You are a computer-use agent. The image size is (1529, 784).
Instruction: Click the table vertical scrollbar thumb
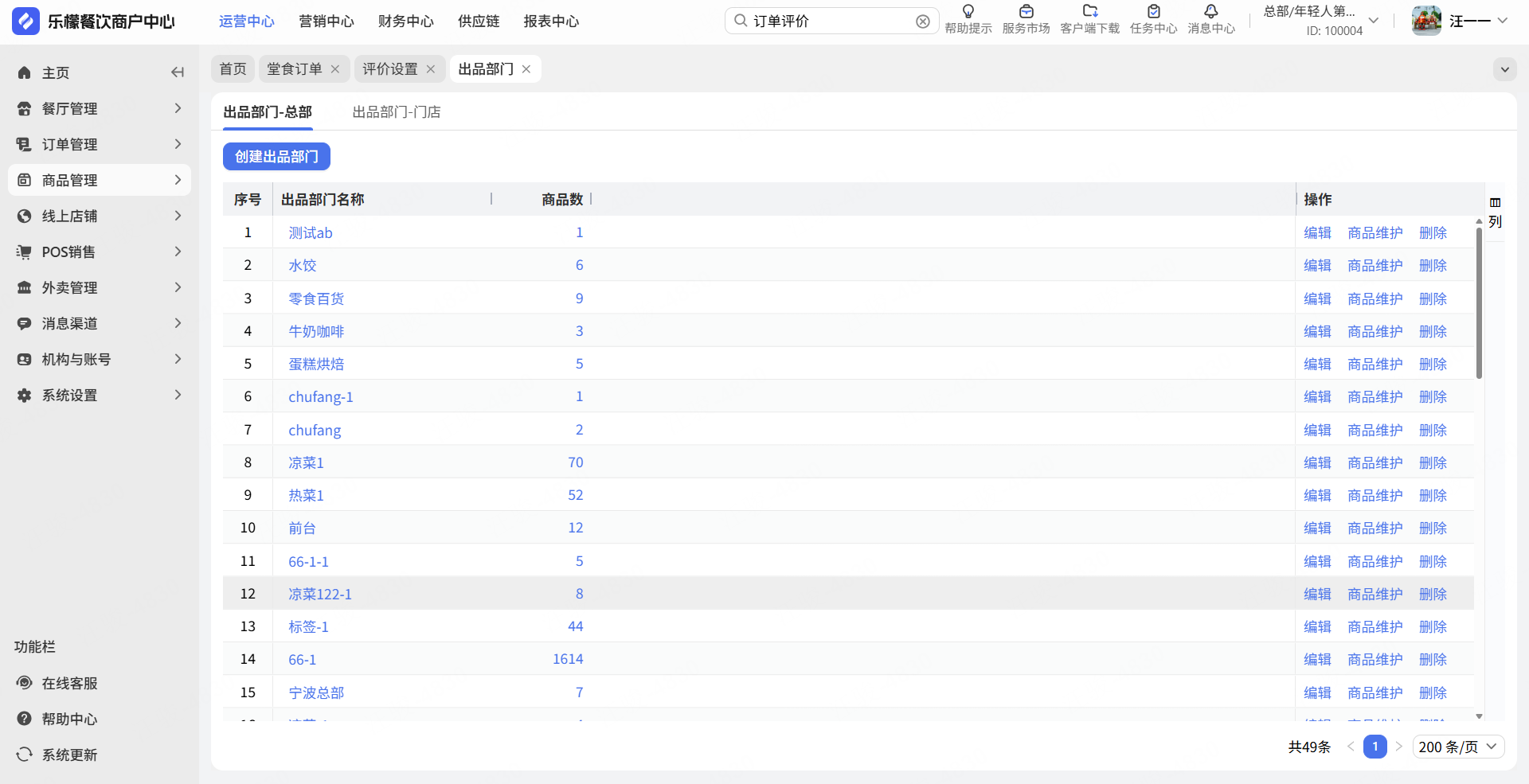[x=1479, y=302]
